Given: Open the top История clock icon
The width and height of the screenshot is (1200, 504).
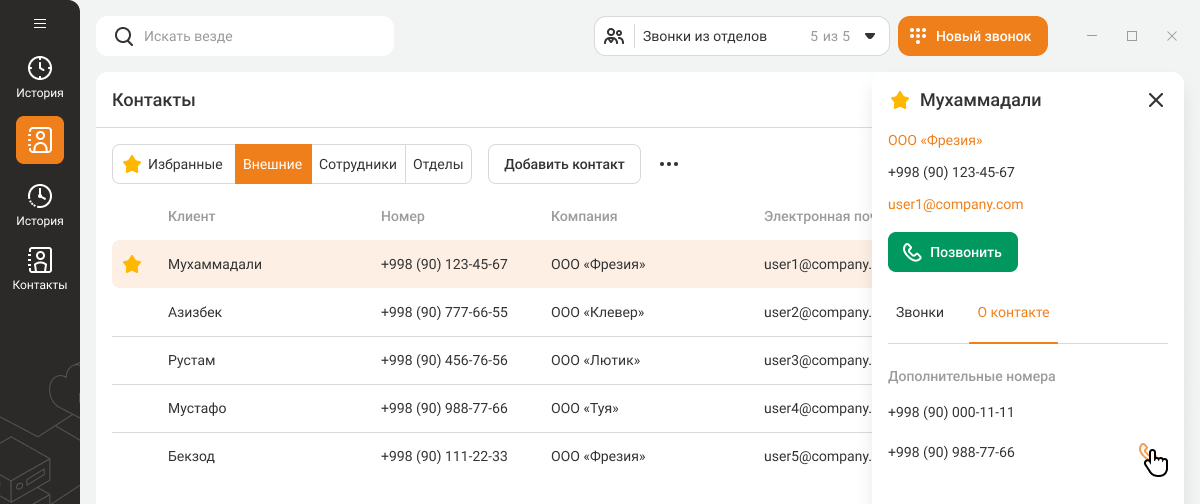Looking at the screenshot, I should pos(40,68).
